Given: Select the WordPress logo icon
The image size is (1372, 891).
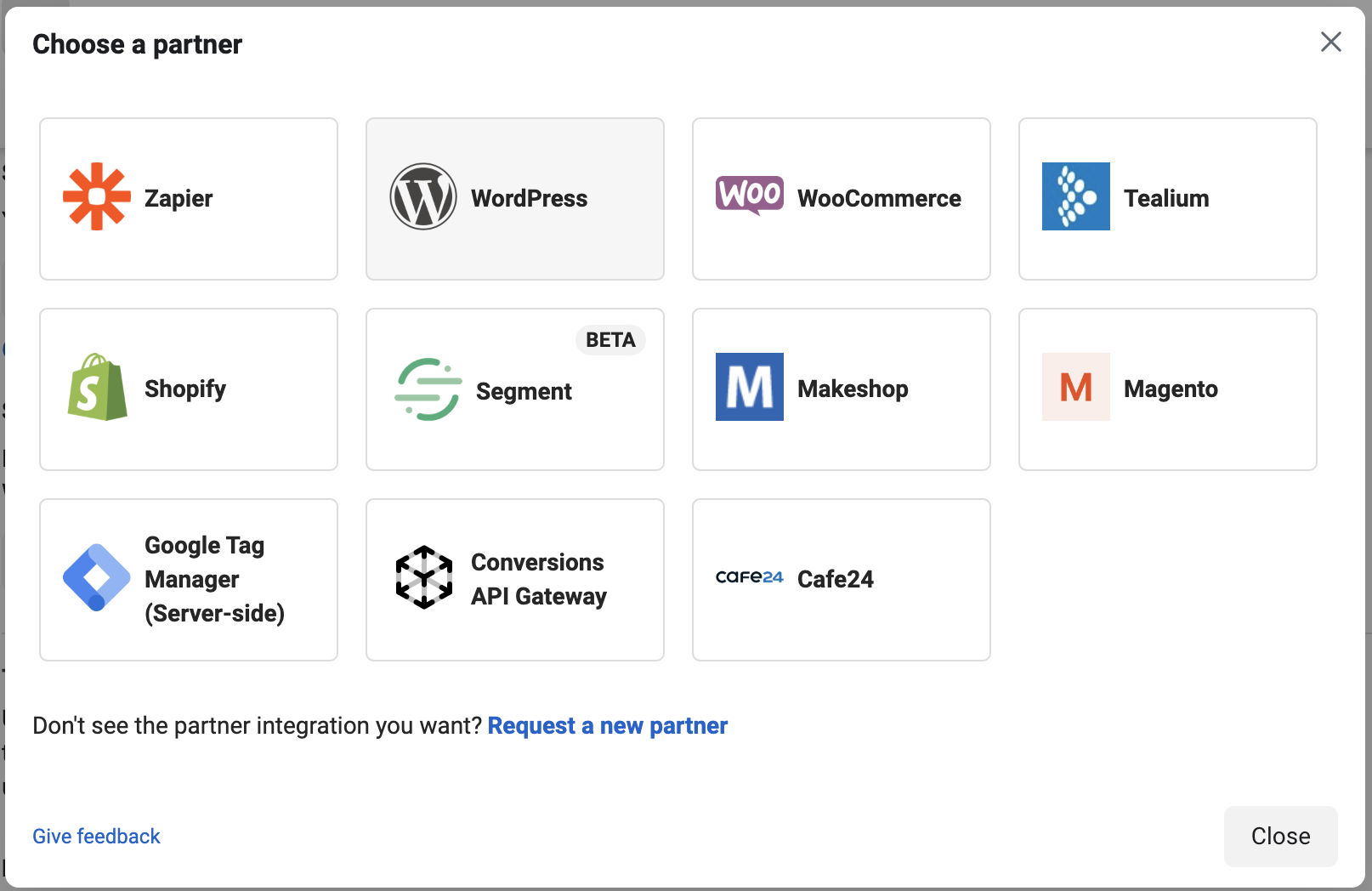Looking at the screenshot, I should 423,196.
